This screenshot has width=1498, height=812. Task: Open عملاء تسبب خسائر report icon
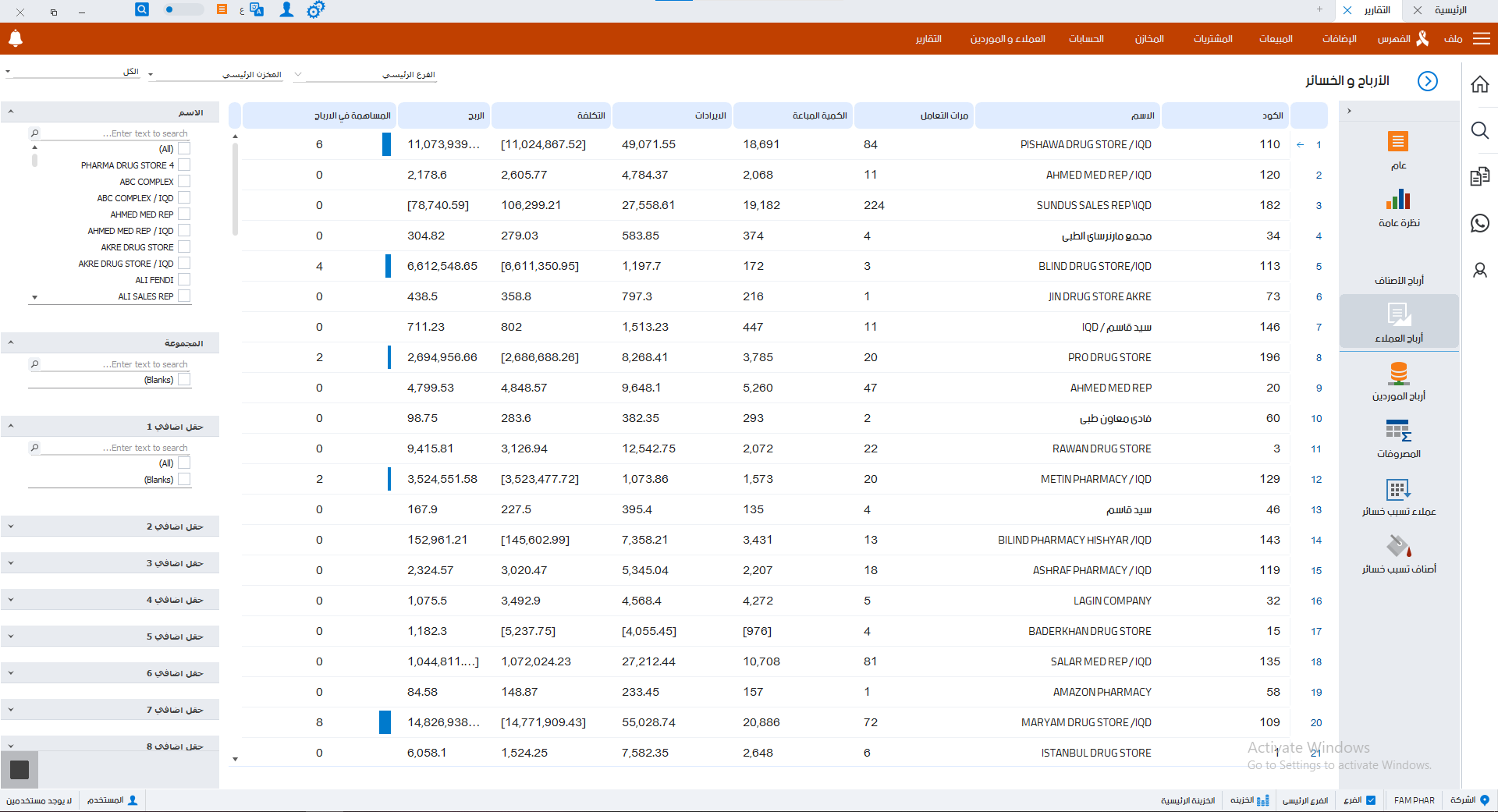pyautogui.click(x=1398, y=490)
